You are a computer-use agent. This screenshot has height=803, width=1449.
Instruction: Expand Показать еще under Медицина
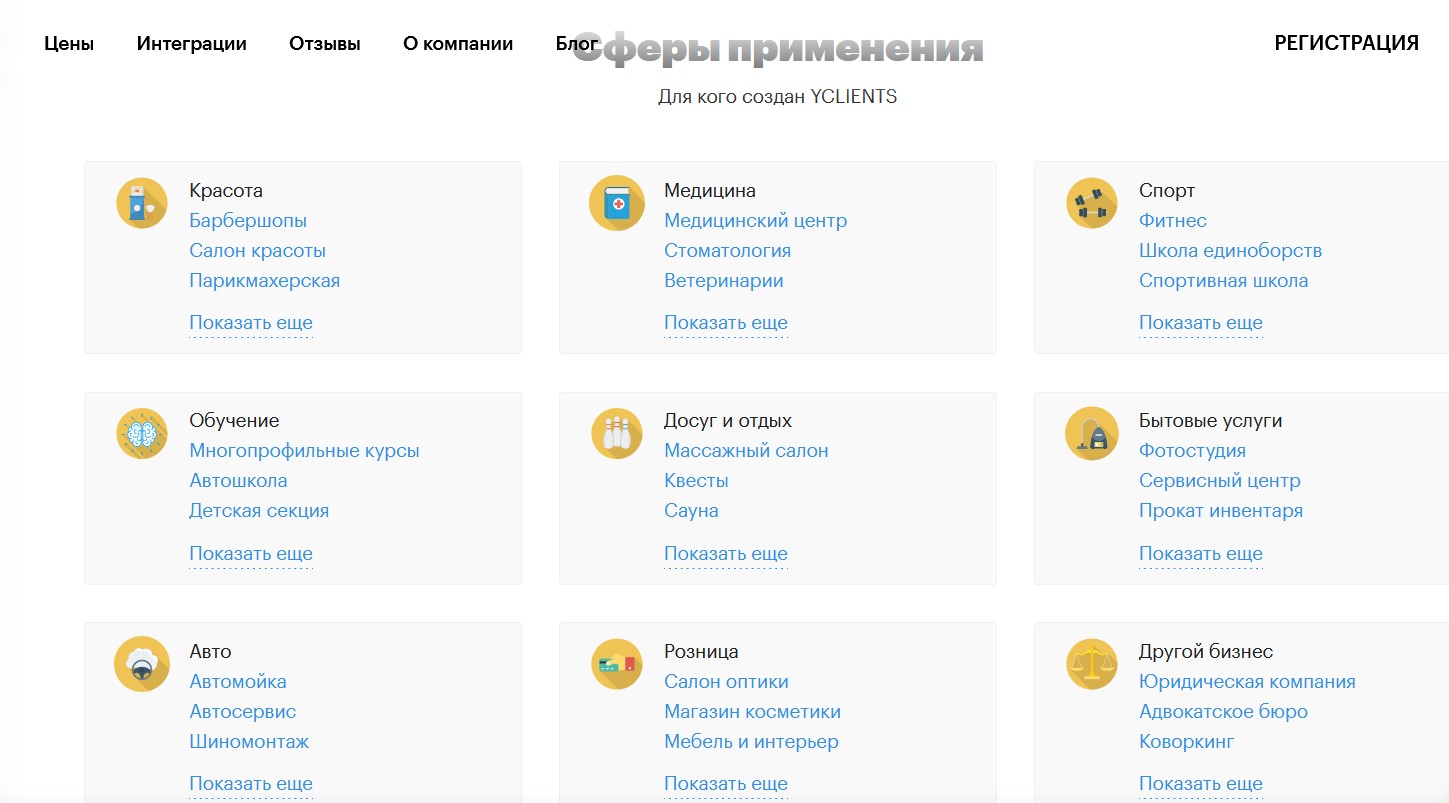[726, 323]
